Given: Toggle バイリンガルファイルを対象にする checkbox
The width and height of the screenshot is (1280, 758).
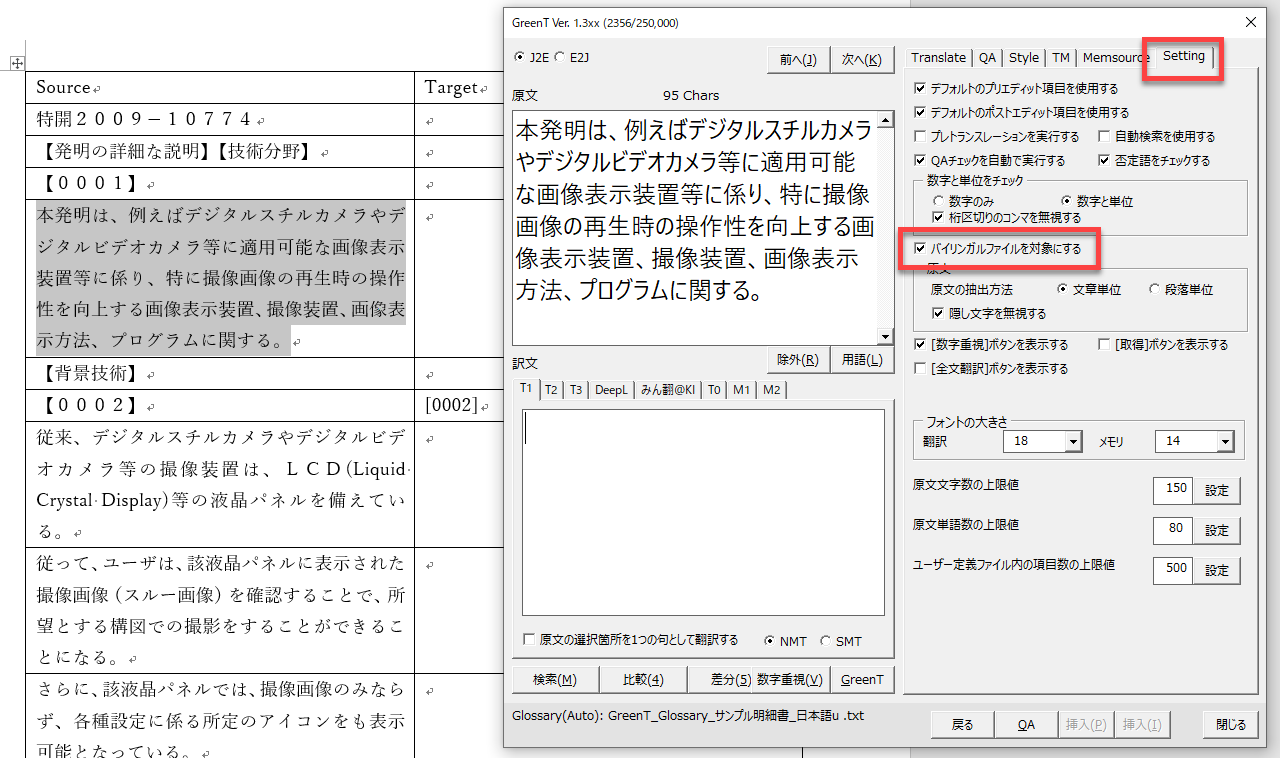Looking at the screenshot, I should pyautogui.click(x=921, y=249).
